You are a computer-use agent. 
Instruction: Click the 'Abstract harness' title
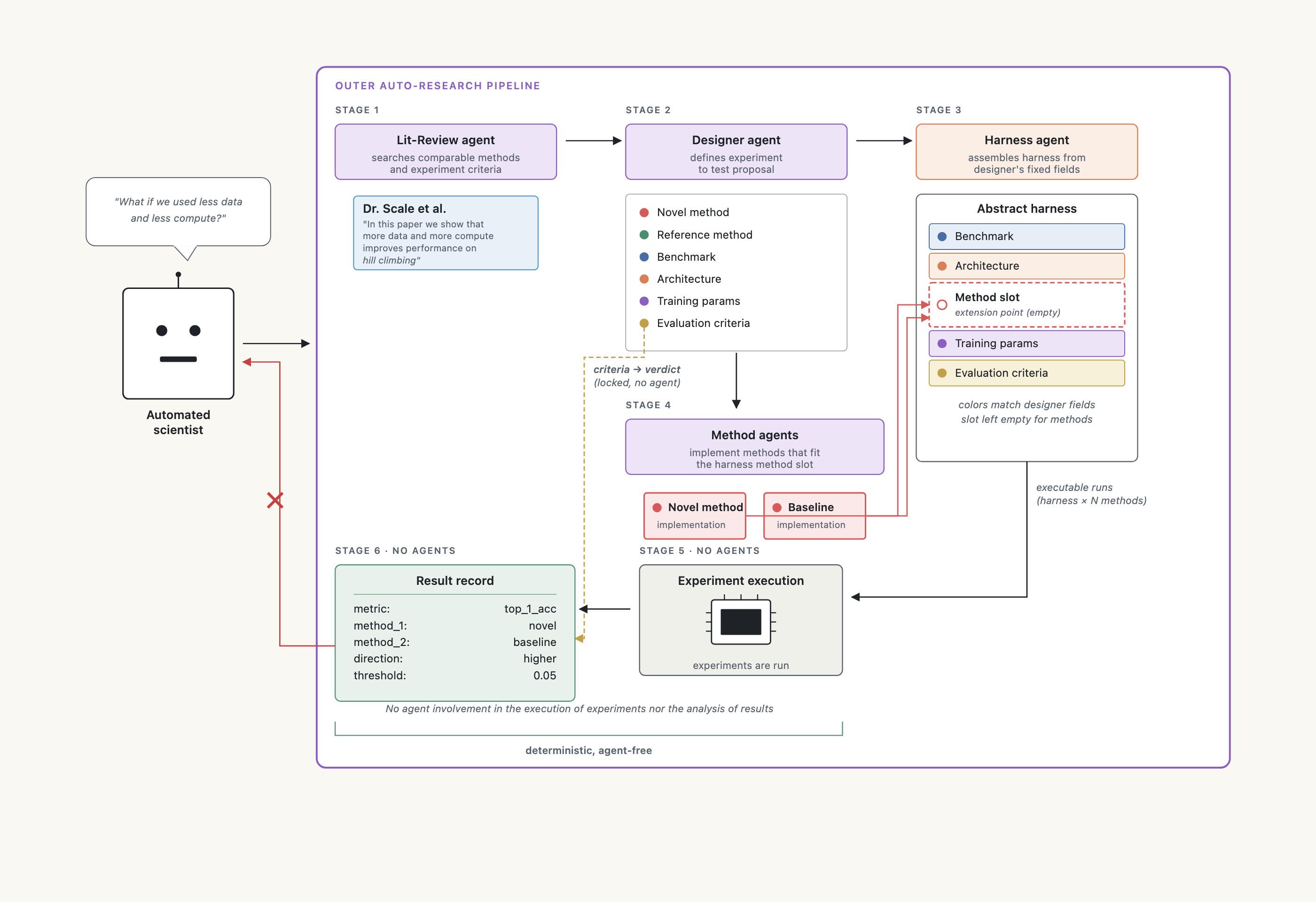pos(1026,208)
